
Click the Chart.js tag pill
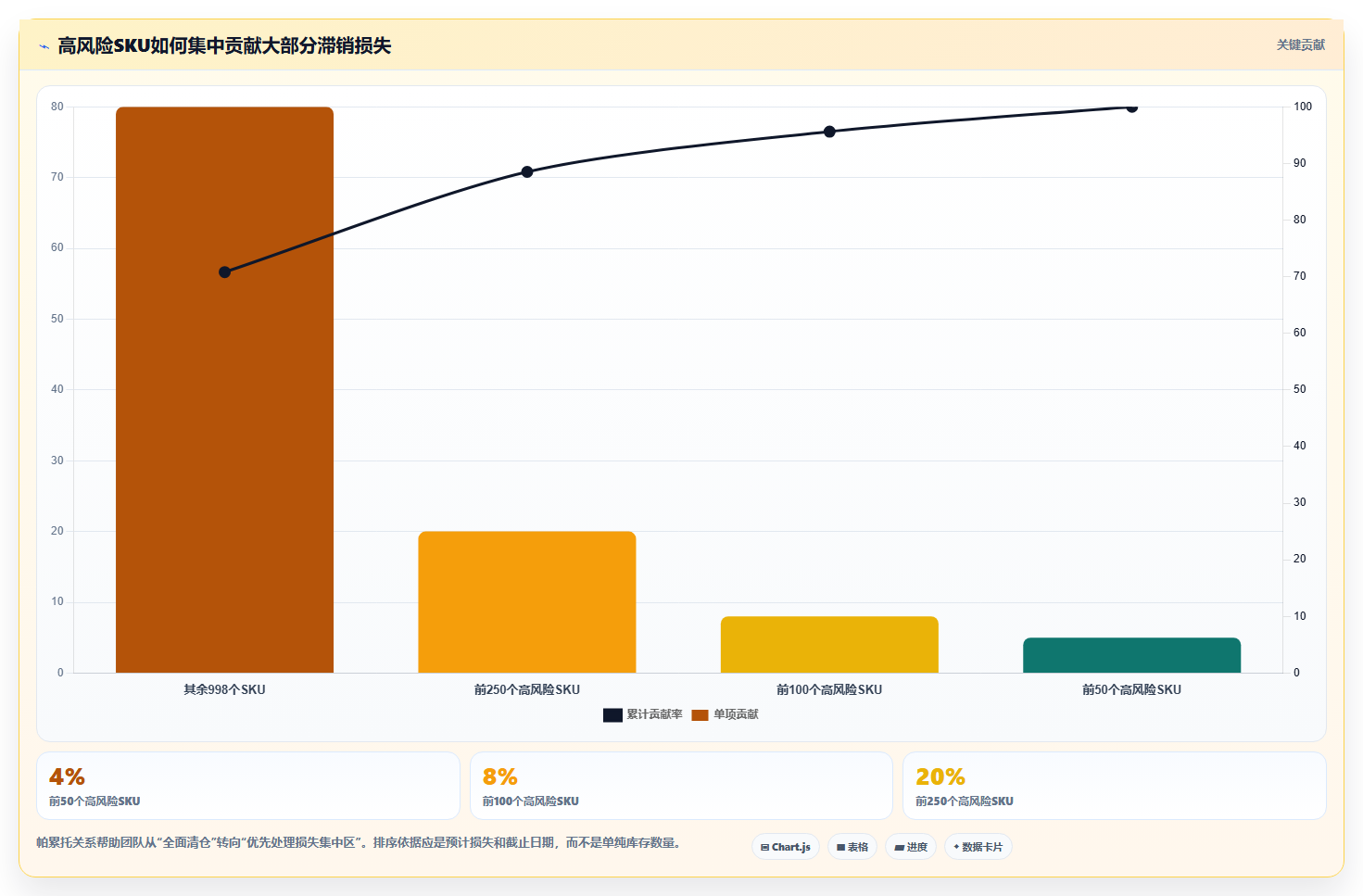(786, 847)
